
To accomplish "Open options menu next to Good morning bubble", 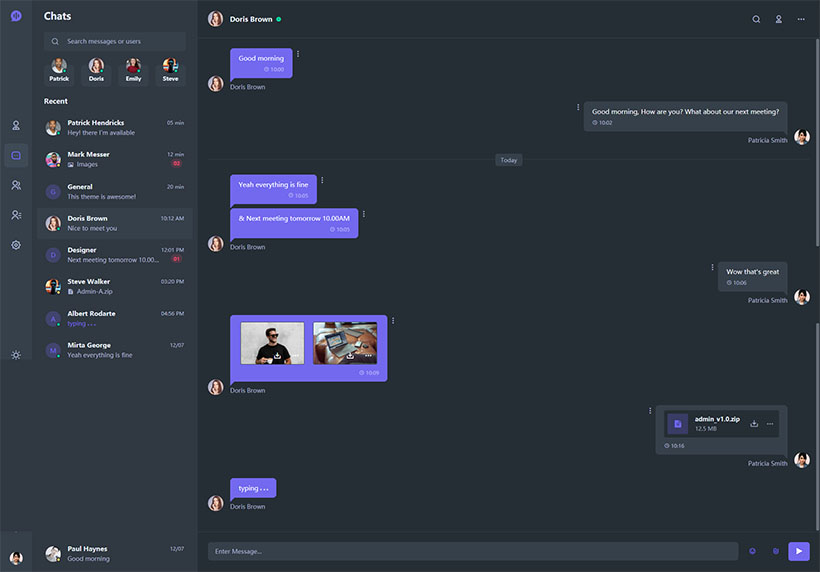I will (298, 54).
